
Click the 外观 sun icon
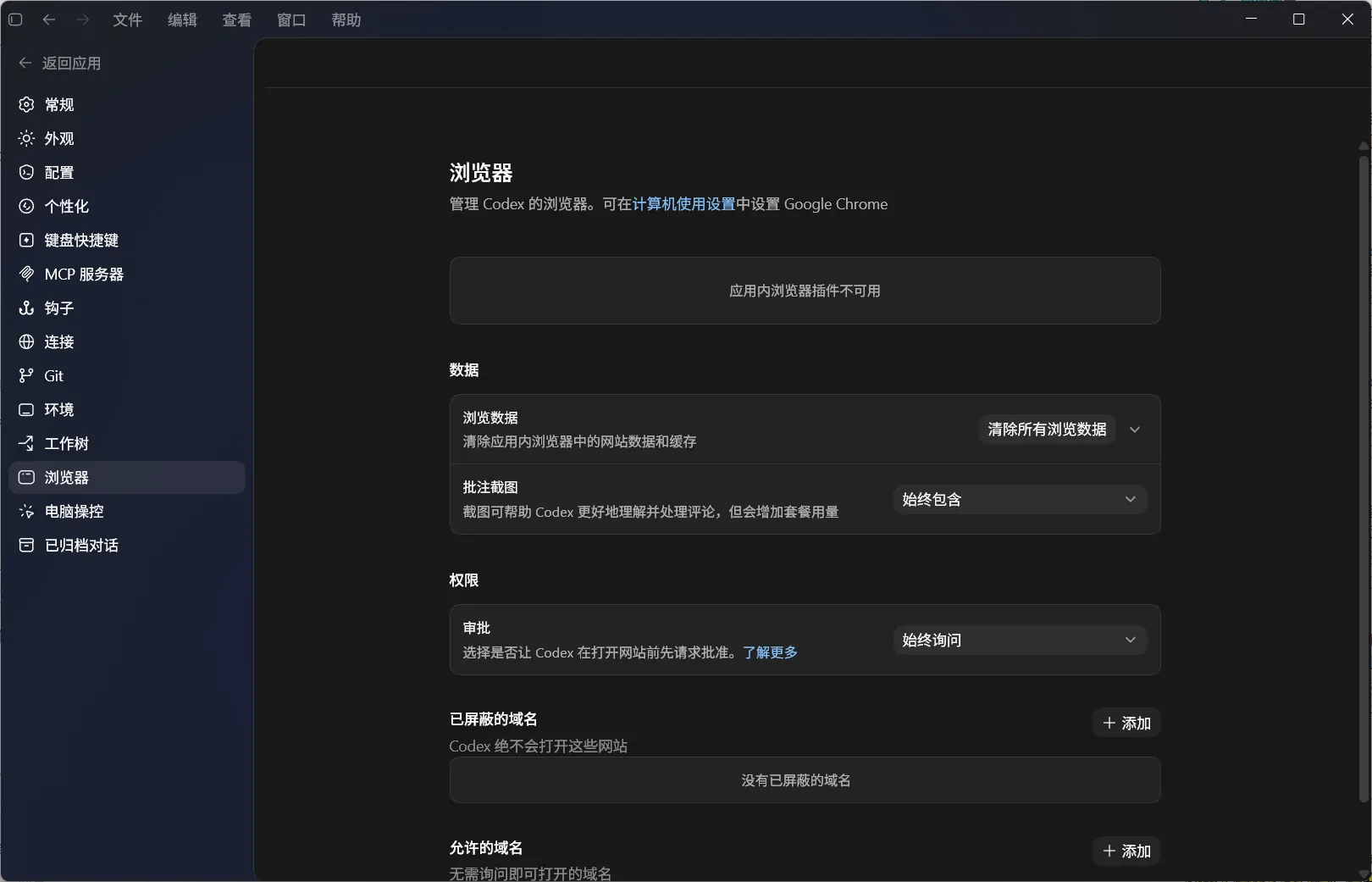point(26,138)
